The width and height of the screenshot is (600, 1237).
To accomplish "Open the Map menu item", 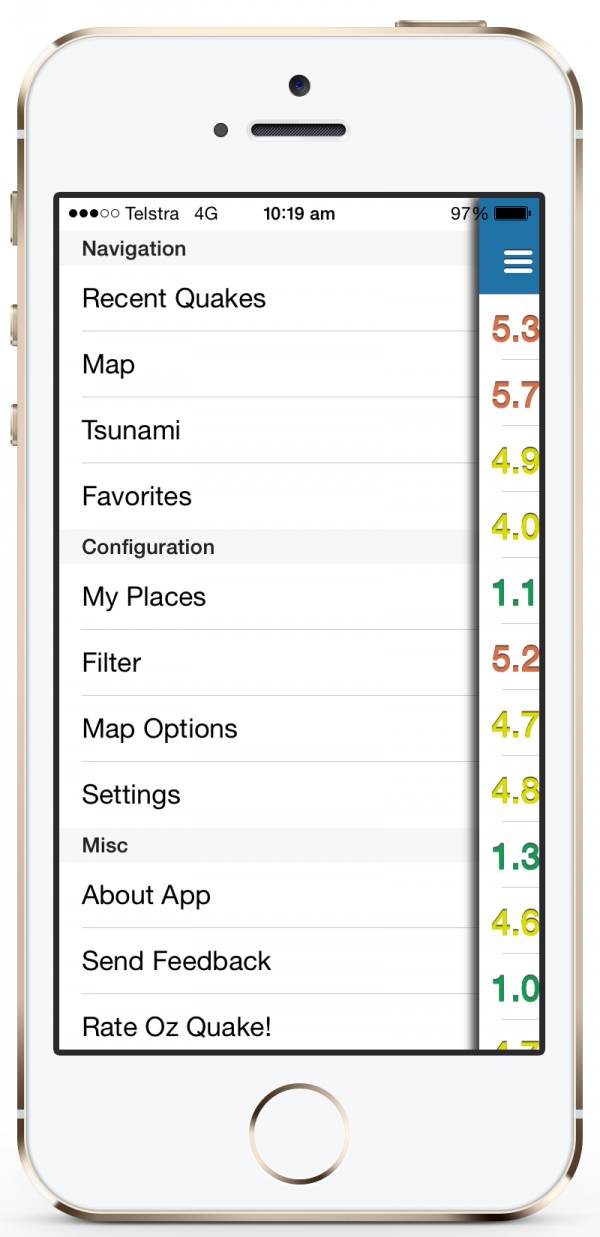I will pos(268,364).
